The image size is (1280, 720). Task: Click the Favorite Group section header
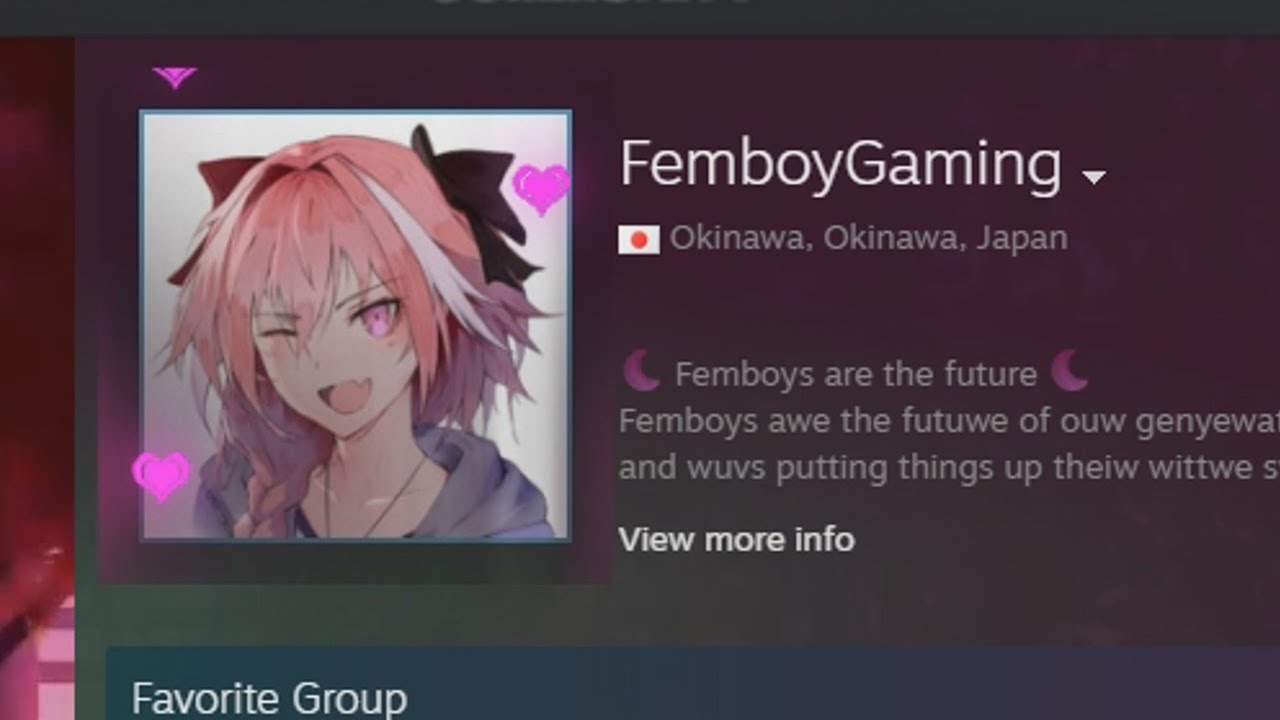(269, 697)
